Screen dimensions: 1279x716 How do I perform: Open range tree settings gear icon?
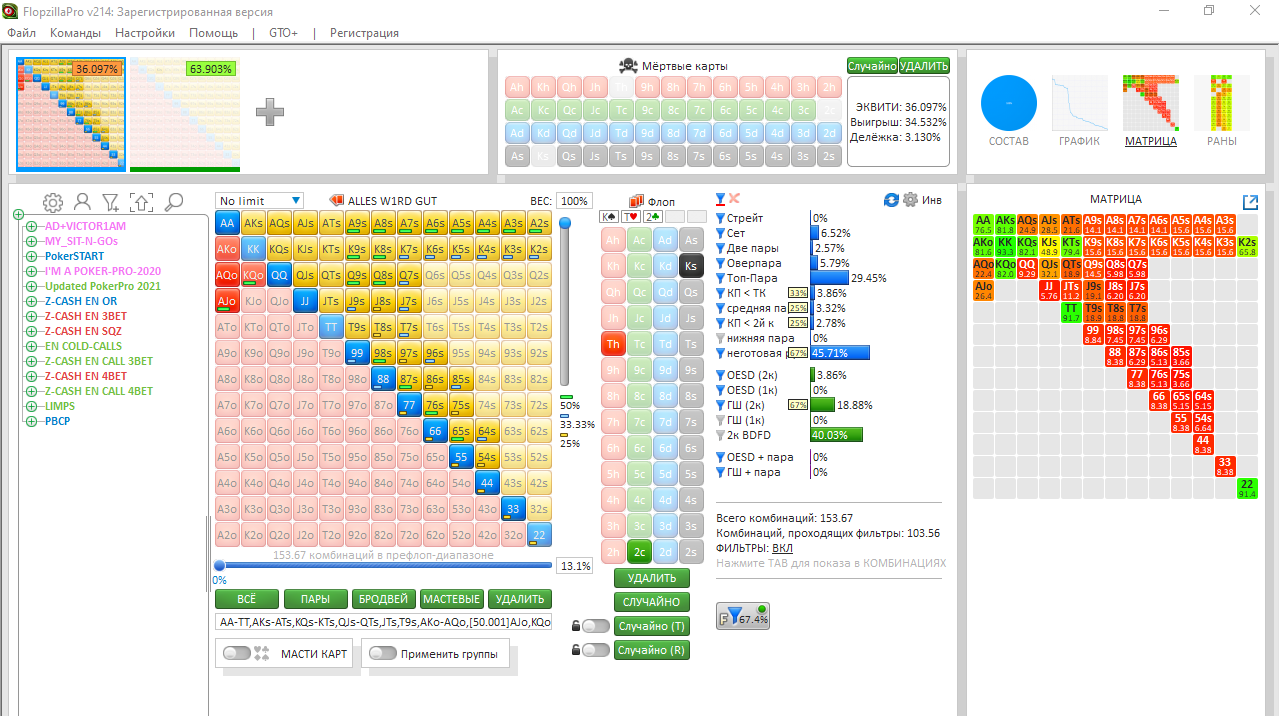click(x=53, y=202)
